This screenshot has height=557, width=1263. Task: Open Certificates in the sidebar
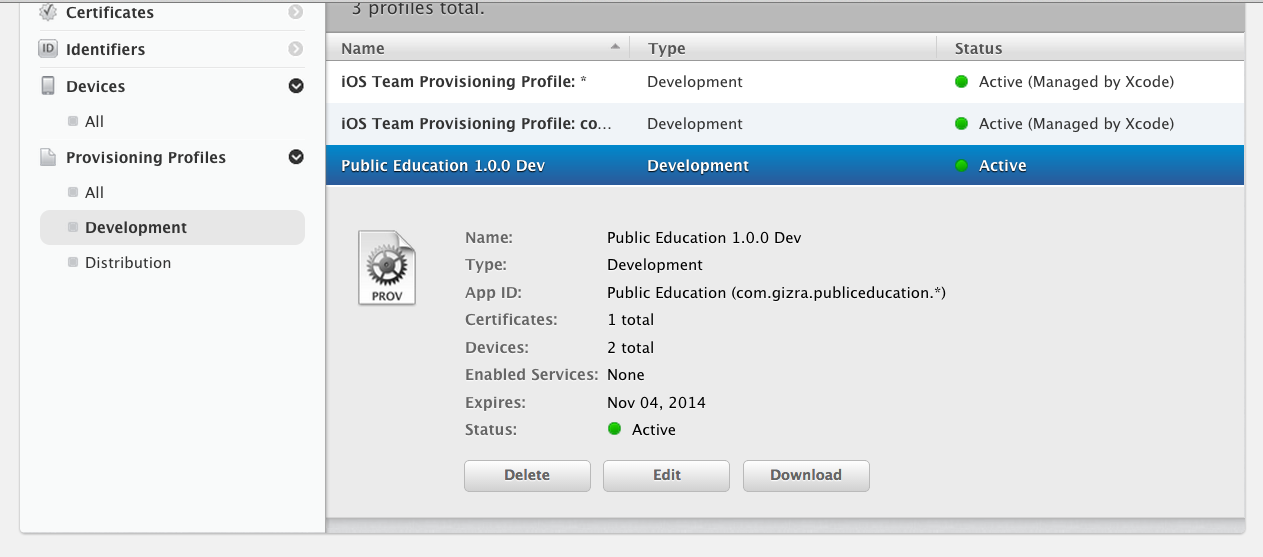point(110,13)
